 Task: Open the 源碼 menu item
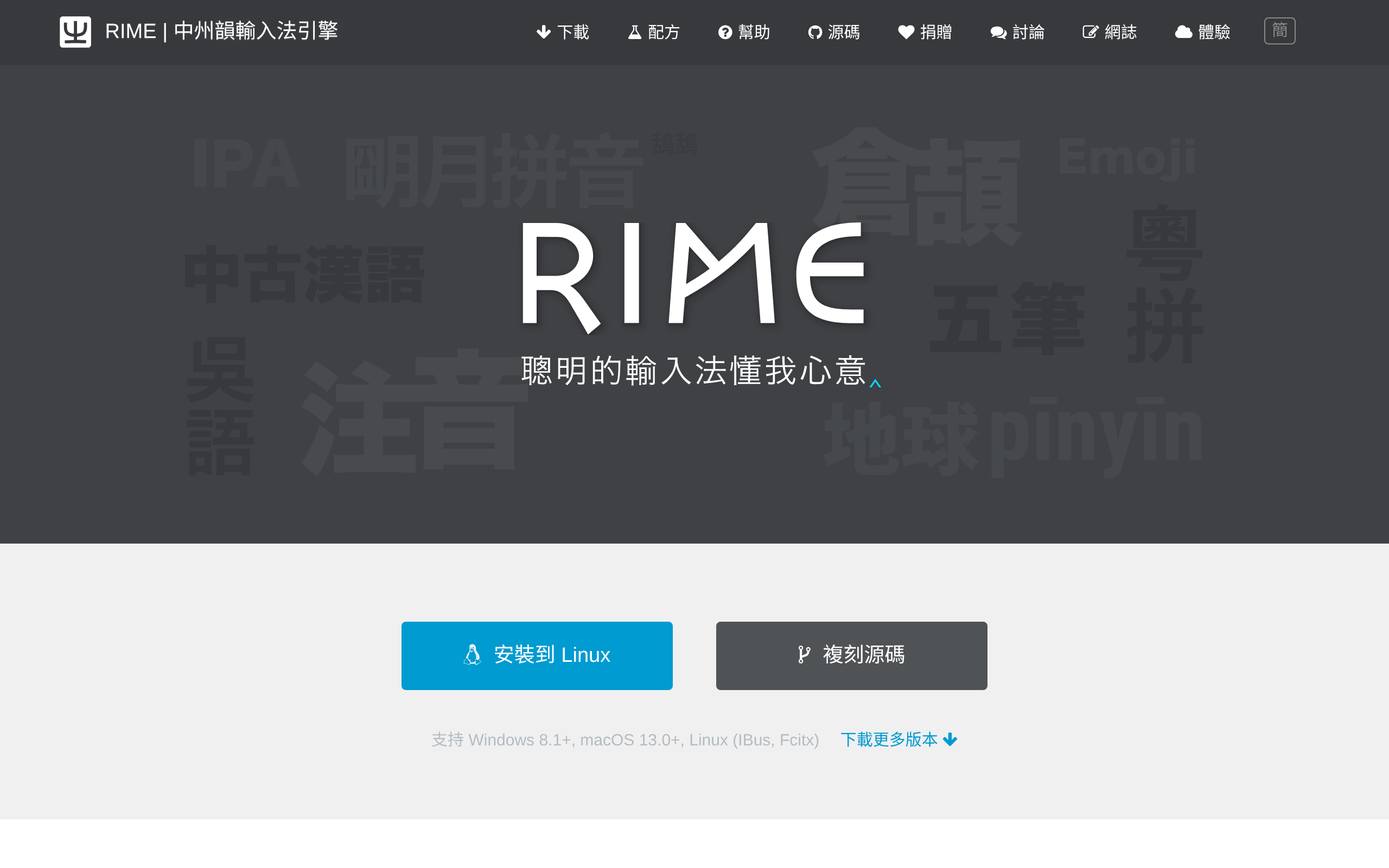834,32
